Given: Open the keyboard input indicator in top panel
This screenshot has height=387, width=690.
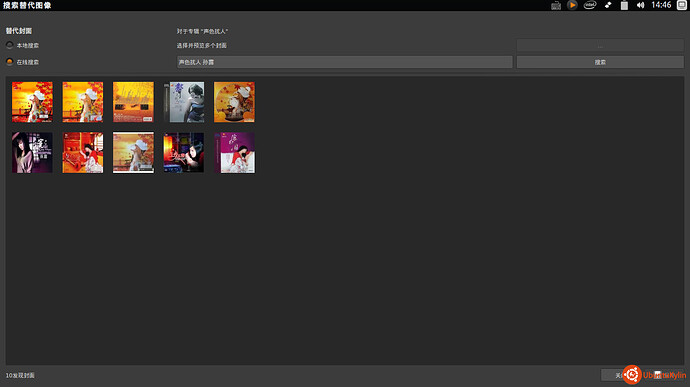Looking at the screenshot, I should (x=556, y=5).
